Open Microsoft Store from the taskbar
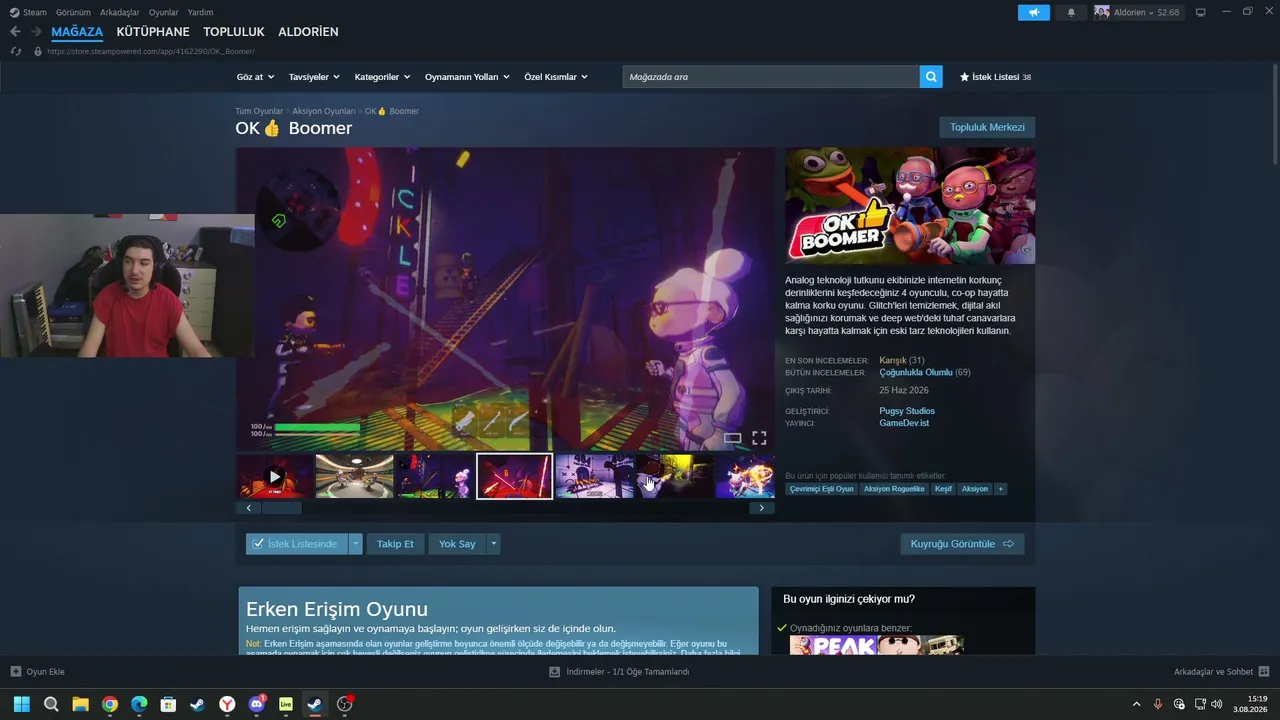Screen dimensions: 1280x720 coord(169,704)
